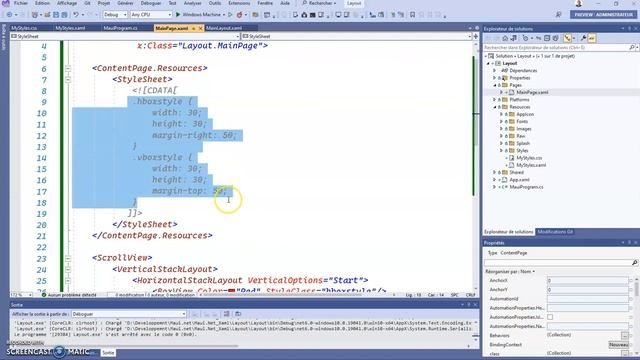Expand the Images folder
640x360 pixels.
[502, 129]
